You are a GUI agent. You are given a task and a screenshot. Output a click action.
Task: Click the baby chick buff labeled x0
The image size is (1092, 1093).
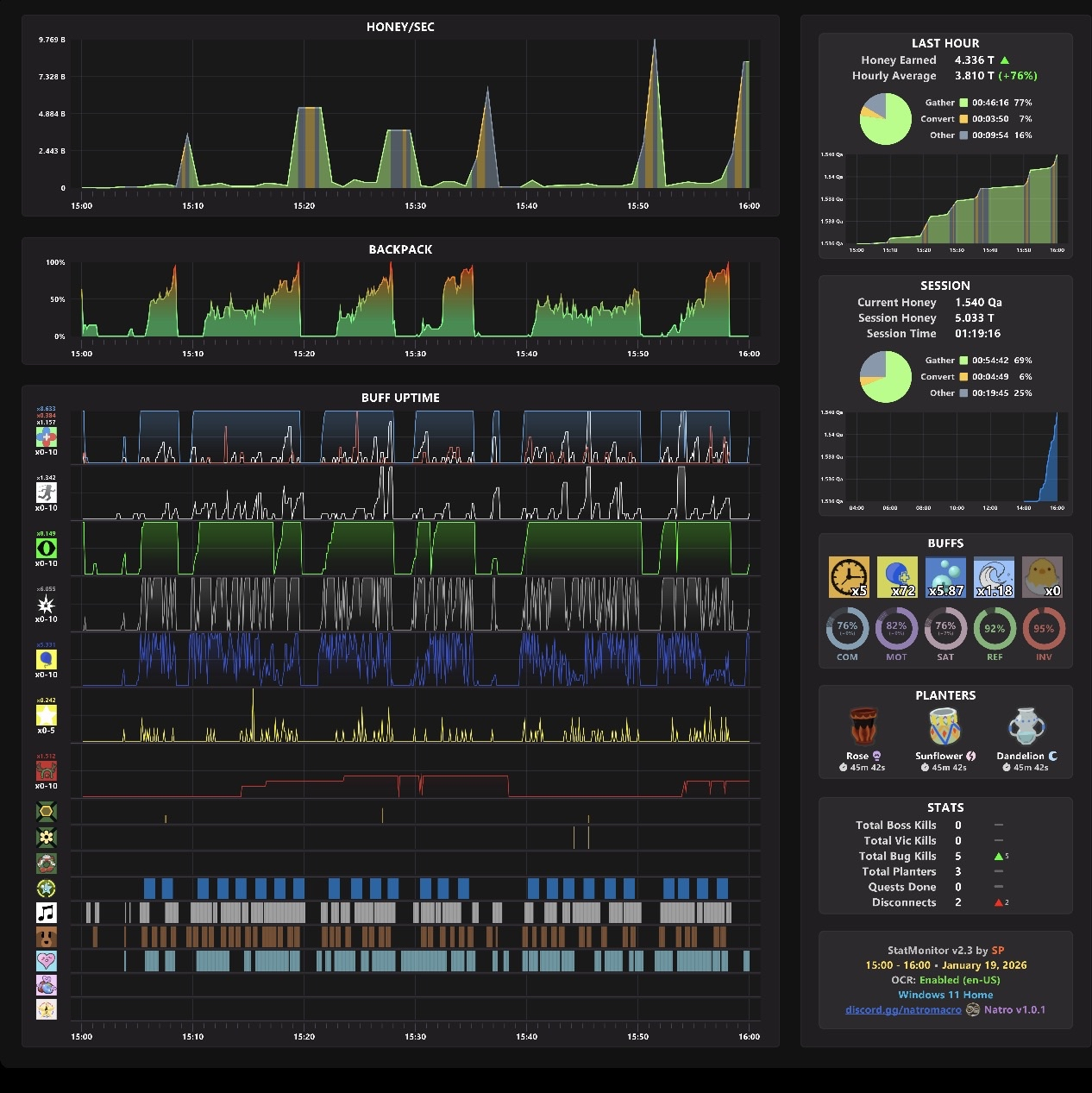(1042, 576)
